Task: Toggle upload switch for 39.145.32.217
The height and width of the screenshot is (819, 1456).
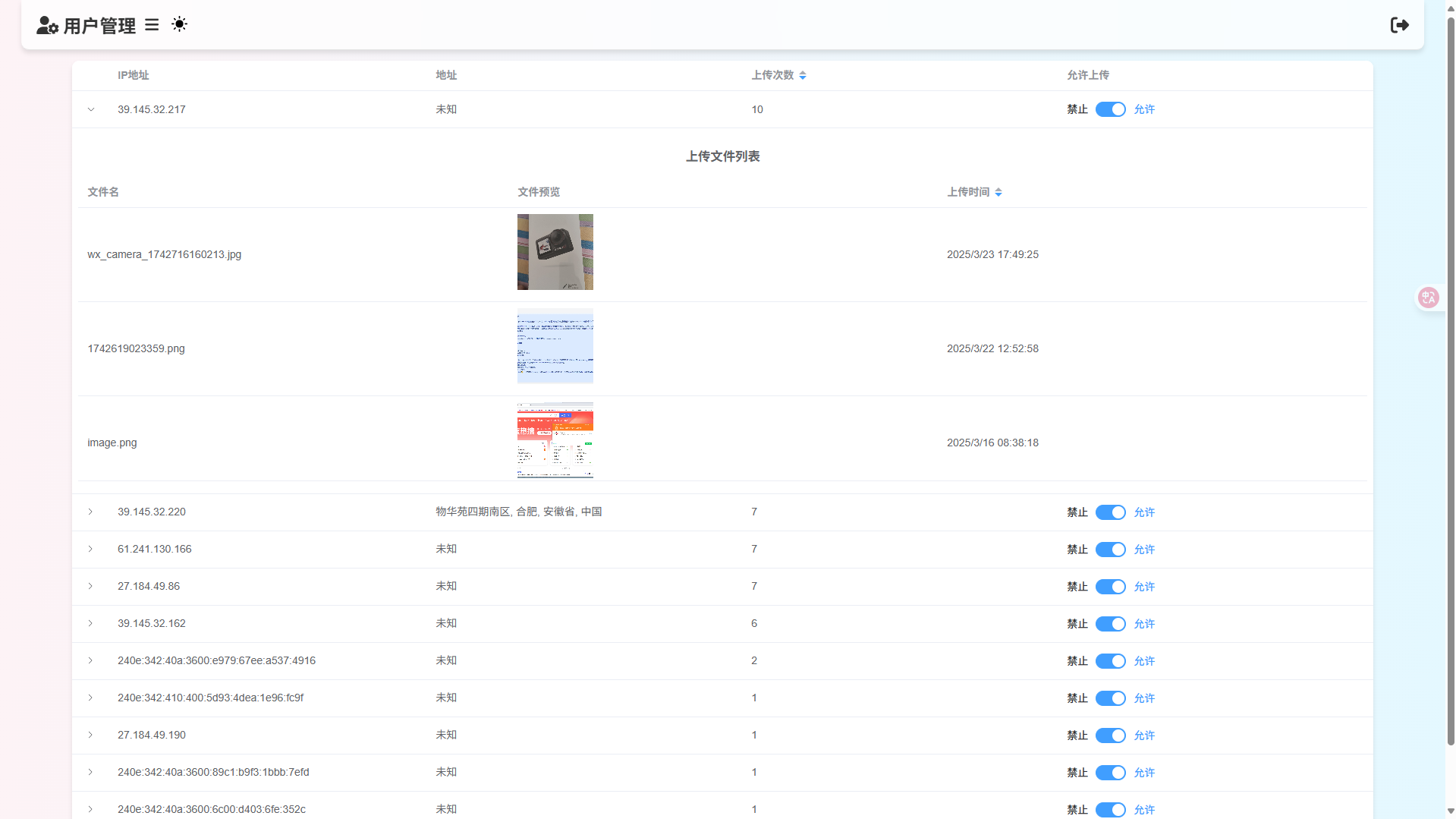Action: [x=1110, y=109]
